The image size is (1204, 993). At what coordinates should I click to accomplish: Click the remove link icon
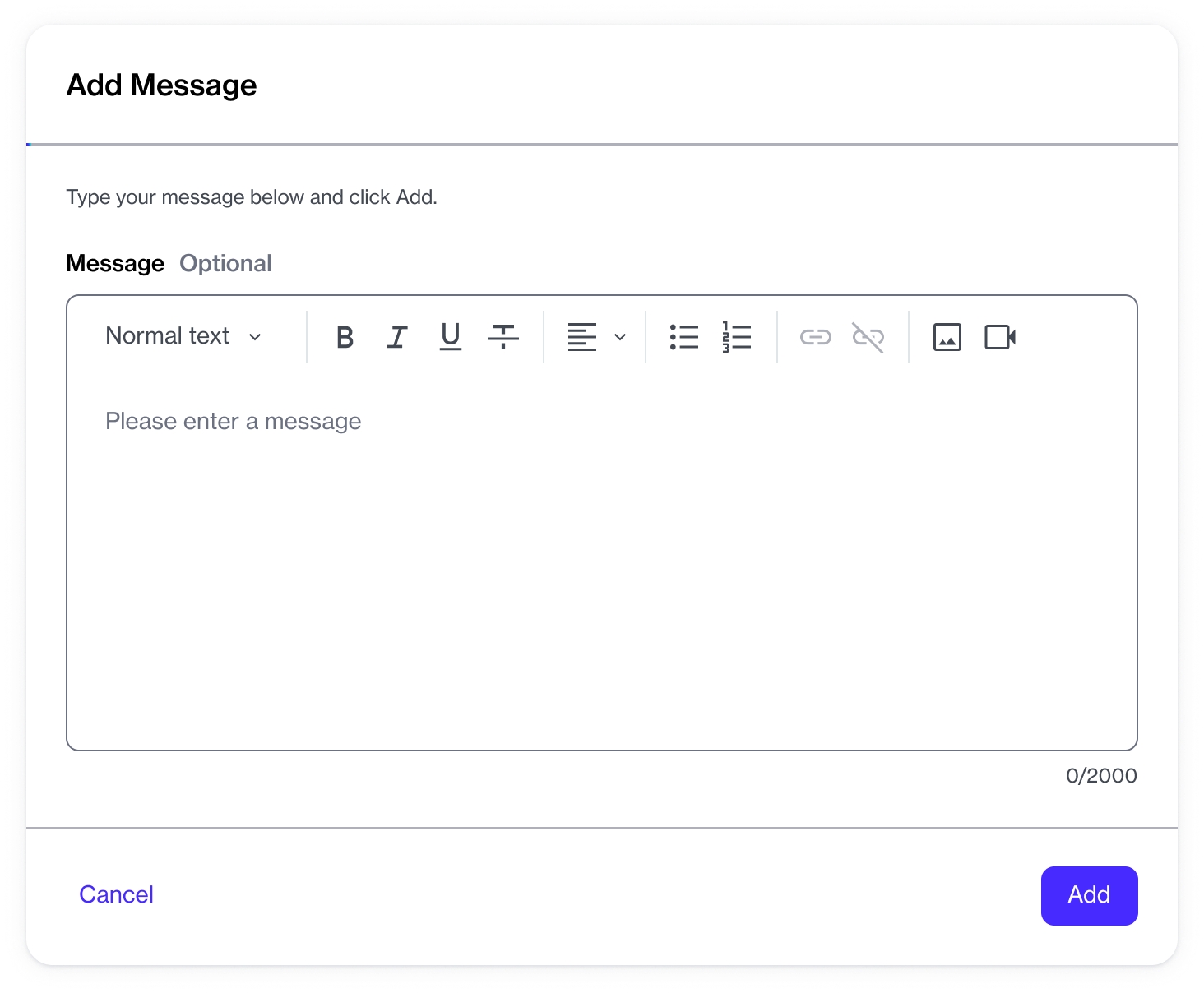click(868, 337)
